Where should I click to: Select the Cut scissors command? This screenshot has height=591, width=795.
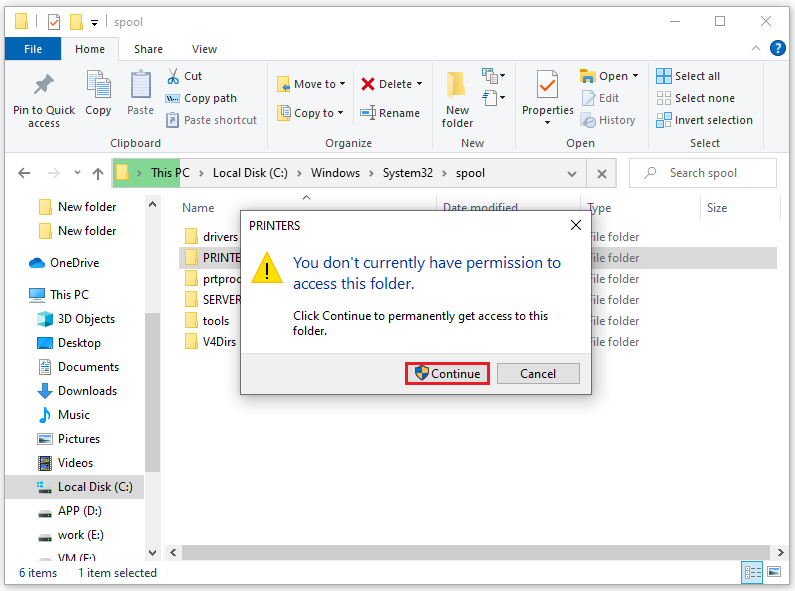tap(185, 76)
